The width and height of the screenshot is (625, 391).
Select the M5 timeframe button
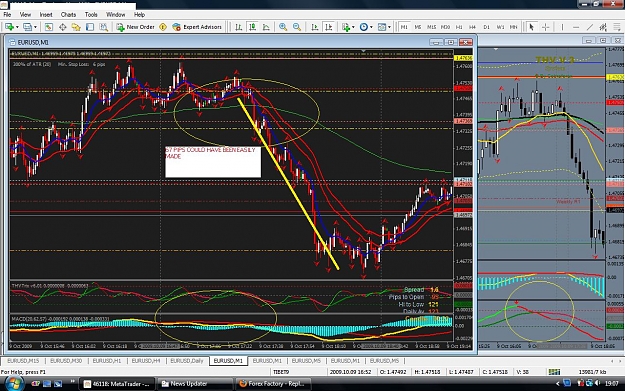[418, 27]
